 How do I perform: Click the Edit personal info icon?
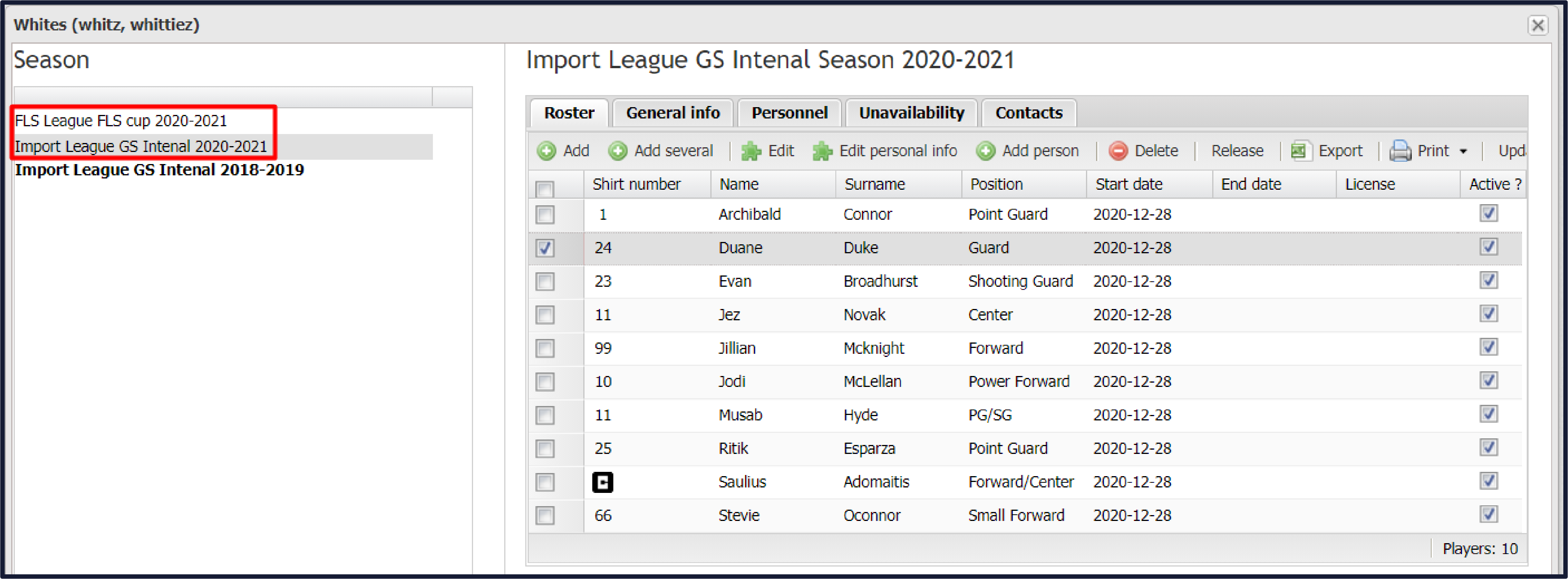(822, 150)
